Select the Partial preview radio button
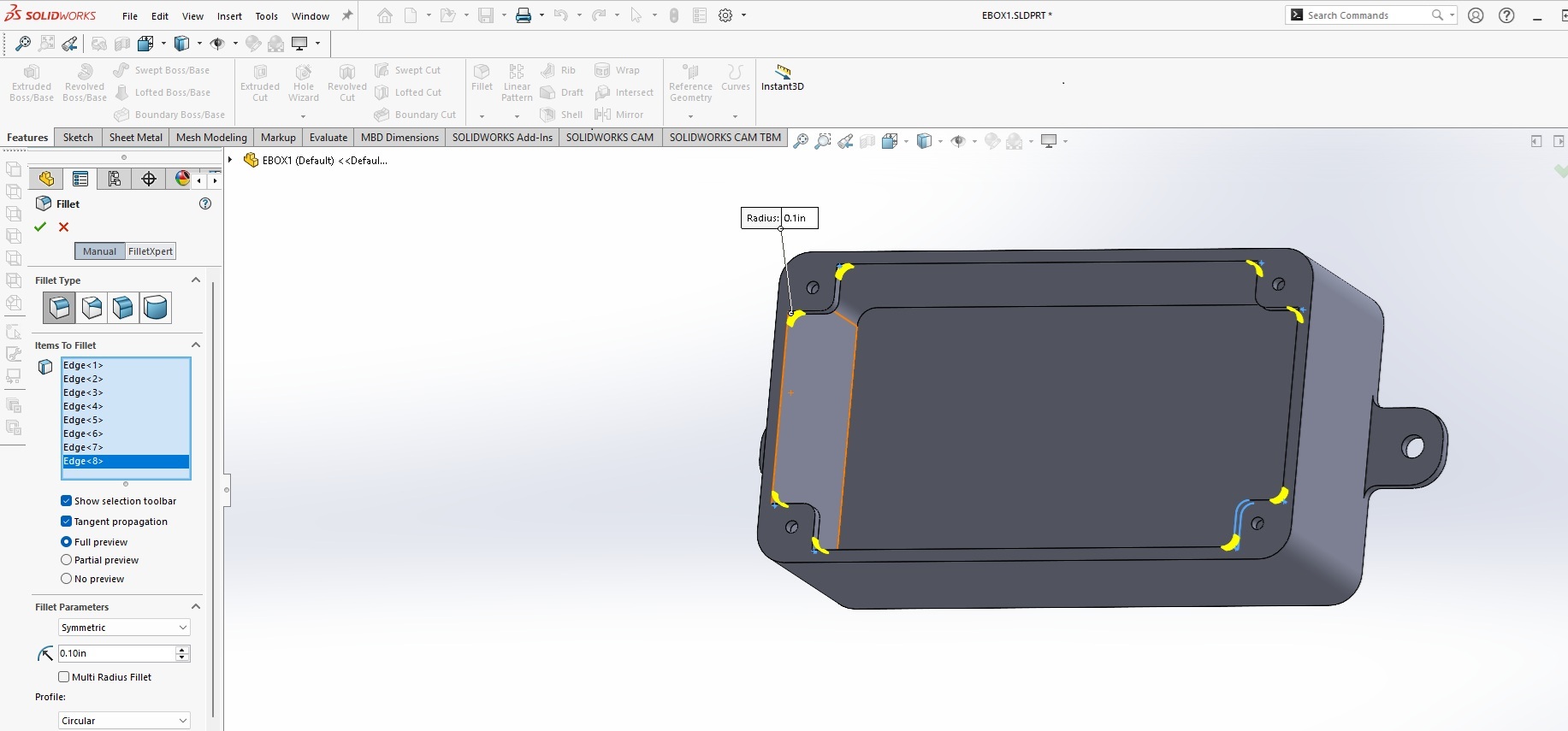This screenshot has width=1568, height=731. (x=67, y=560)
